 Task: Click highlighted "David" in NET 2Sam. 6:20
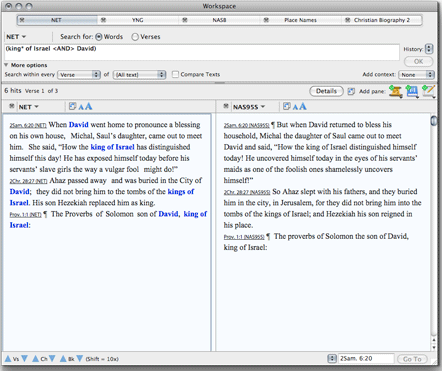[79, 125]
